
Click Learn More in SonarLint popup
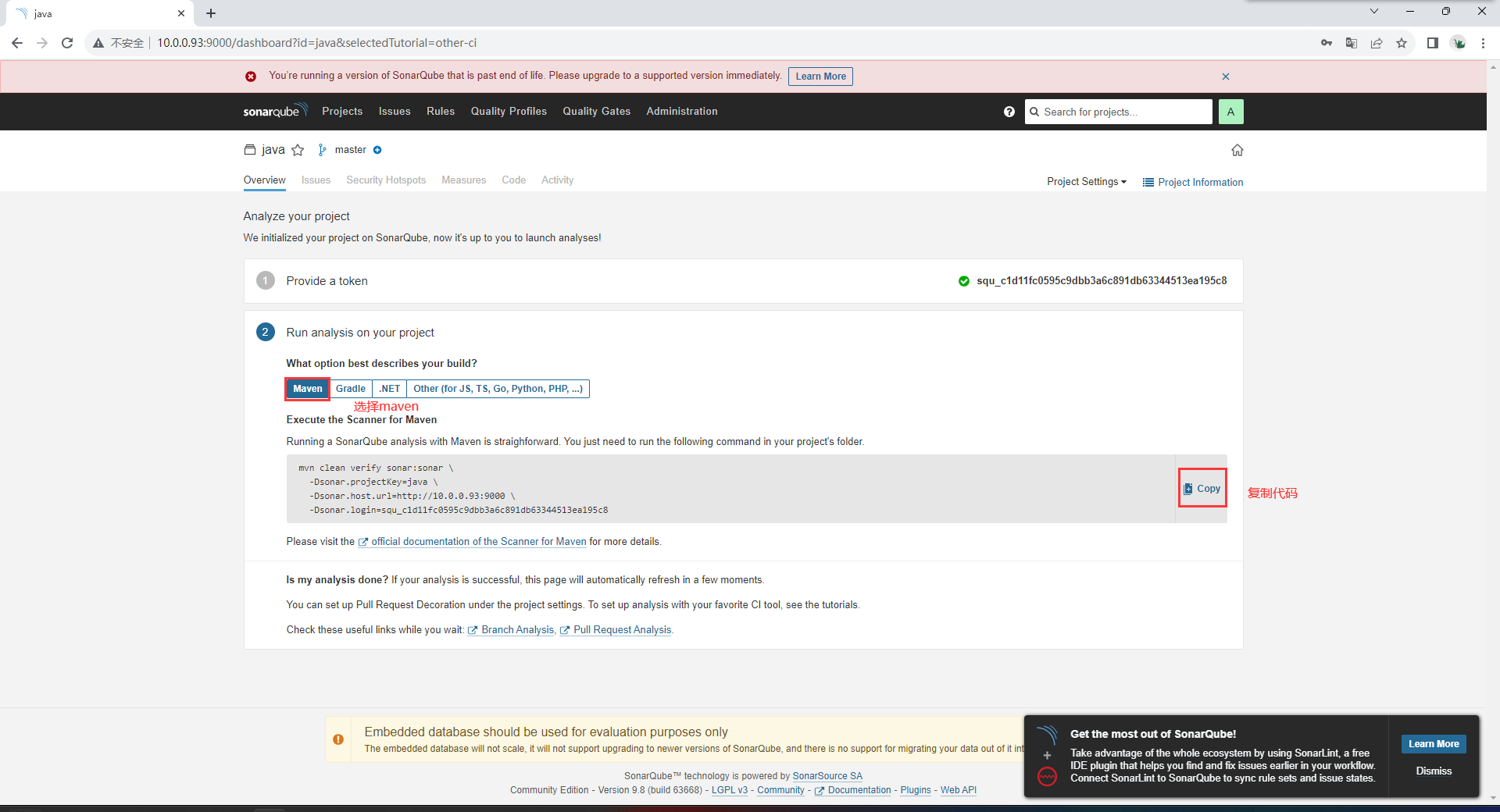tap(1434, 744)
